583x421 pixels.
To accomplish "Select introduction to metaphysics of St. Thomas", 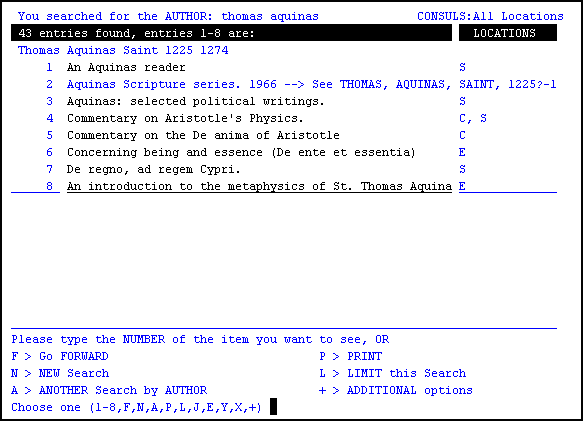I will (259, 186).
